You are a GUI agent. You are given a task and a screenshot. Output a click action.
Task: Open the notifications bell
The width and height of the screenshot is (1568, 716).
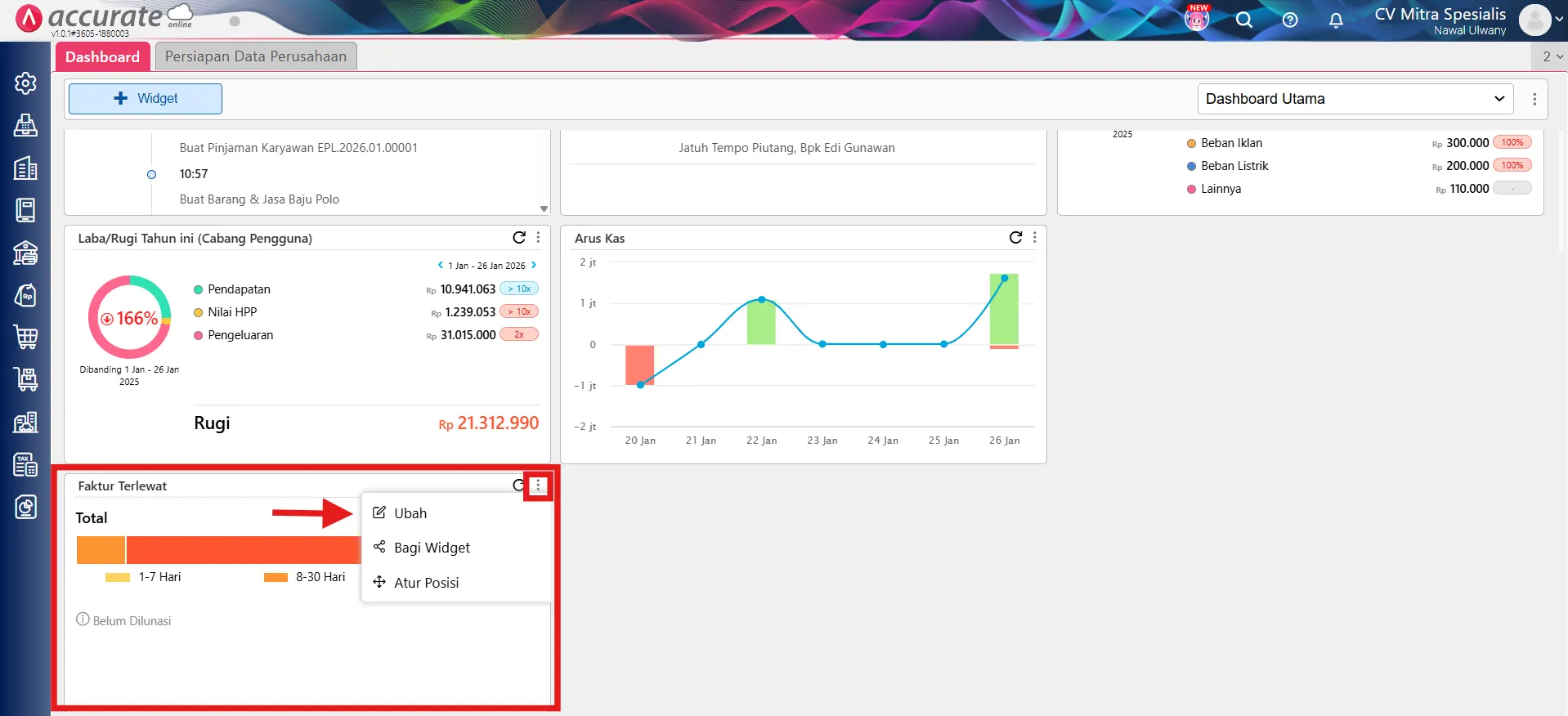1336,20
